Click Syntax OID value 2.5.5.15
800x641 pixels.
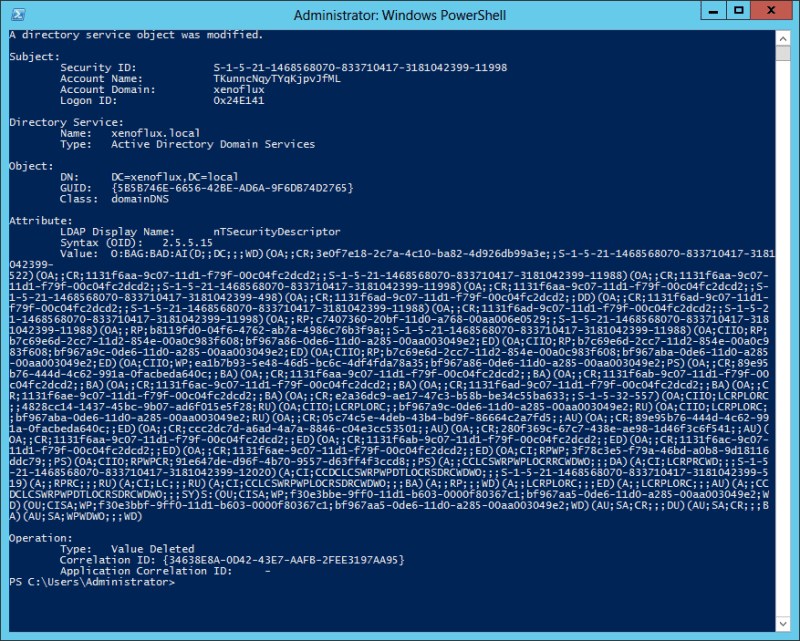[187, 243]
